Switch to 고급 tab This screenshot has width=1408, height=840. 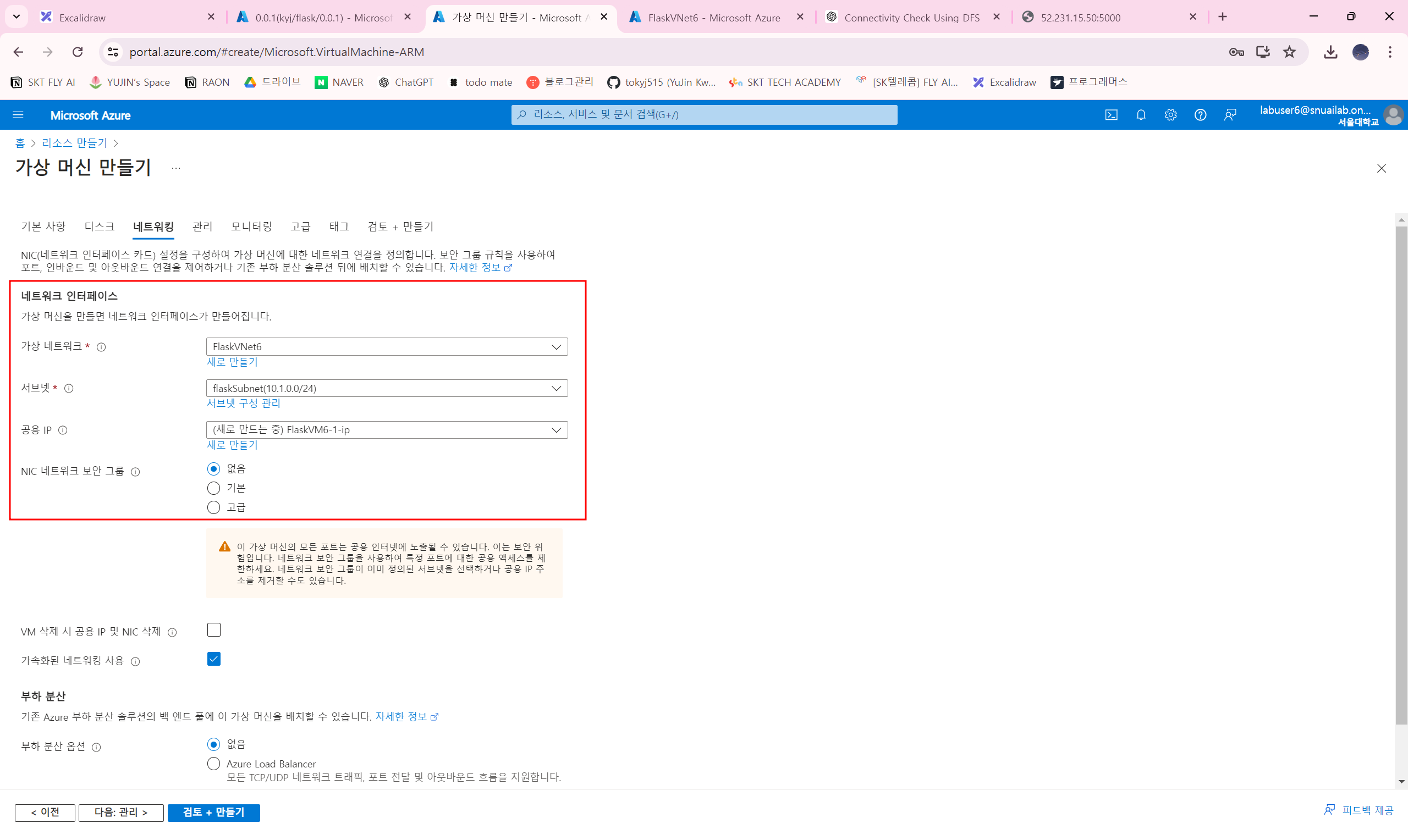(300, 226)
